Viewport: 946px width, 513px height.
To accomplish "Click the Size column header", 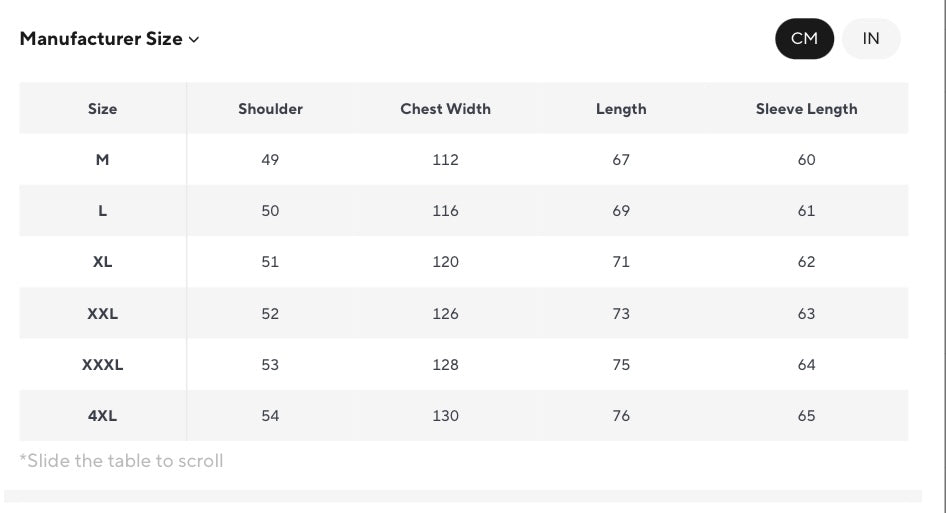I will point(102,109).
